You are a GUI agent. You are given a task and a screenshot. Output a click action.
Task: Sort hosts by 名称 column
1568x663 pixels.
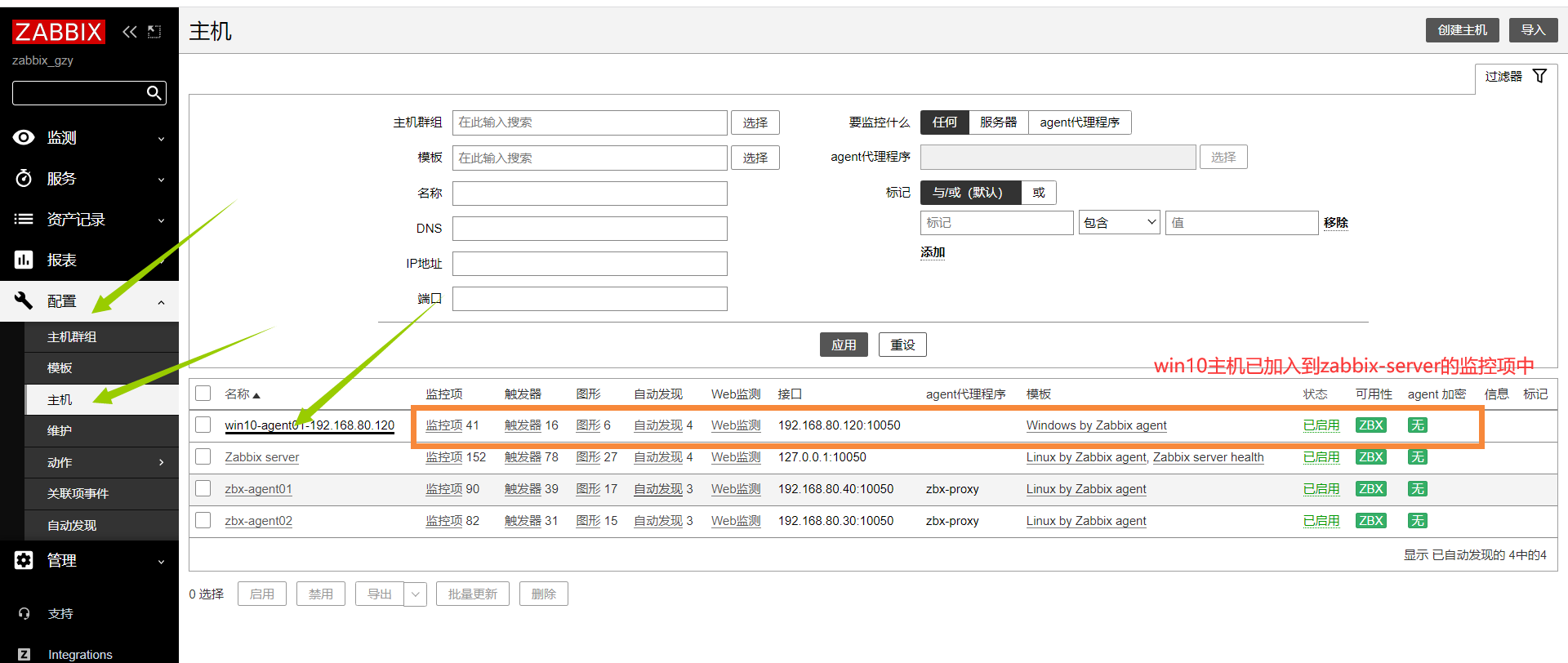click(x=243, y=394)
